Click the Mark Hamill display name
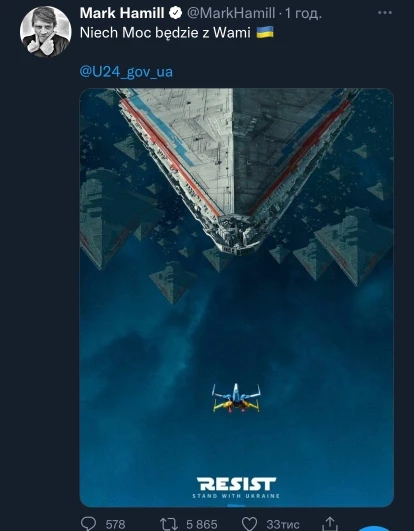This screenshot has width=414, height=531. click(x=122, y=13)
